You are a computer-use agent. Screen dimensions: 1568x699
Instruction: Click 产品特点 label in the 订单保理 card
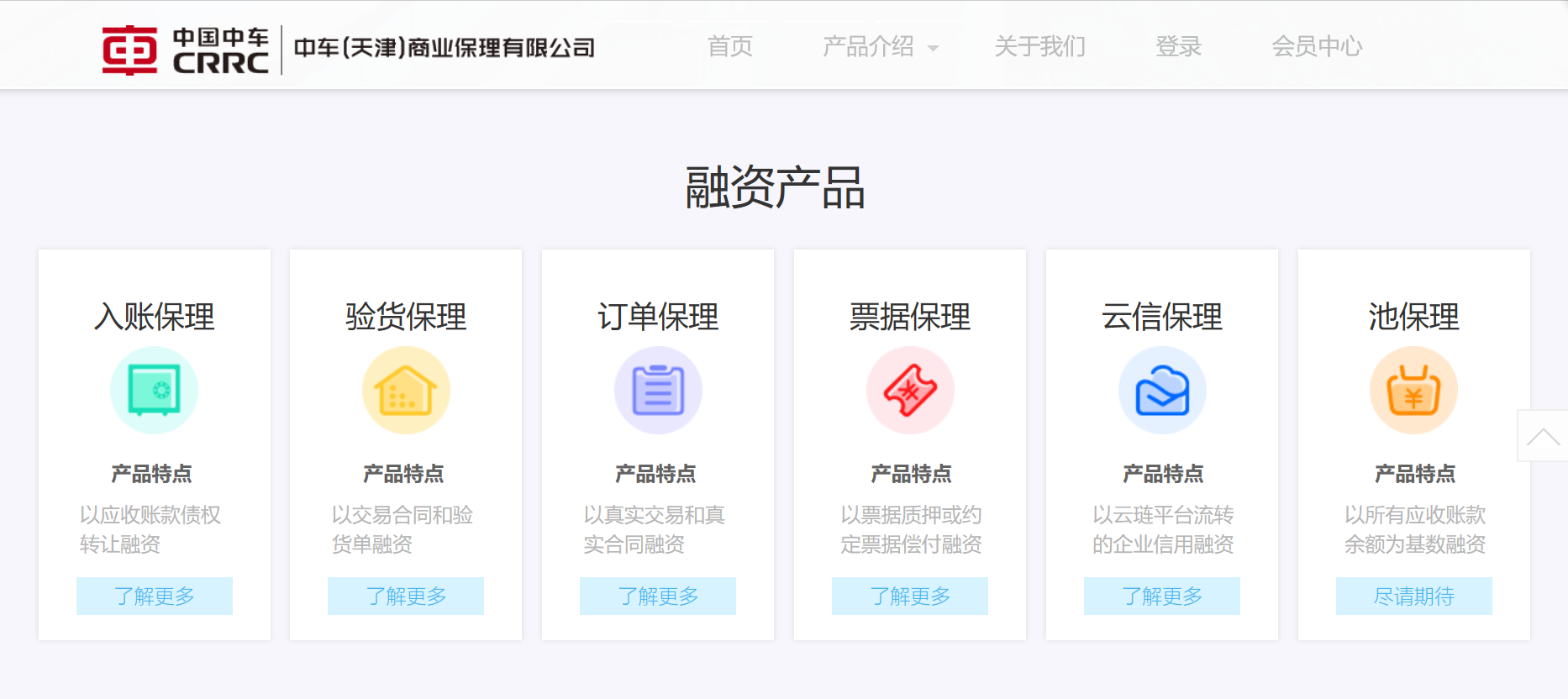tap(656, 474)
